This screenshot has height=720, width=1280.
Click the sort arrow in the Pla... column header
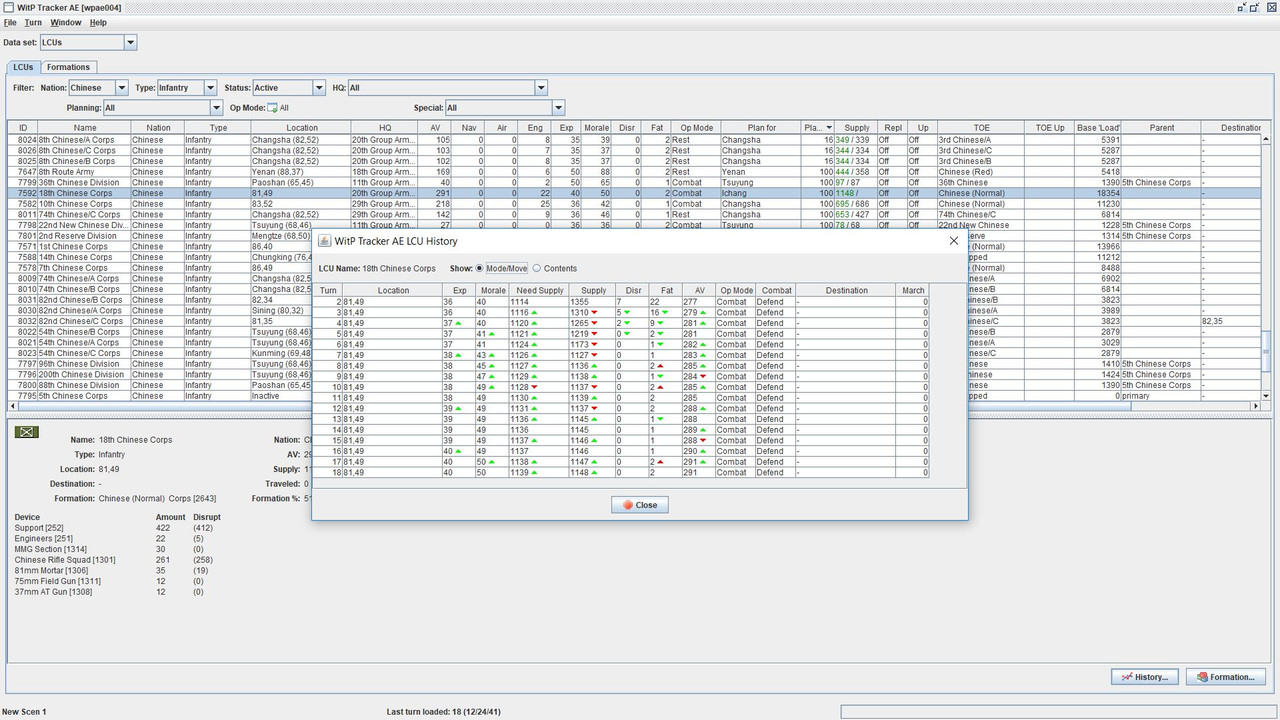[x=829, y=128]
